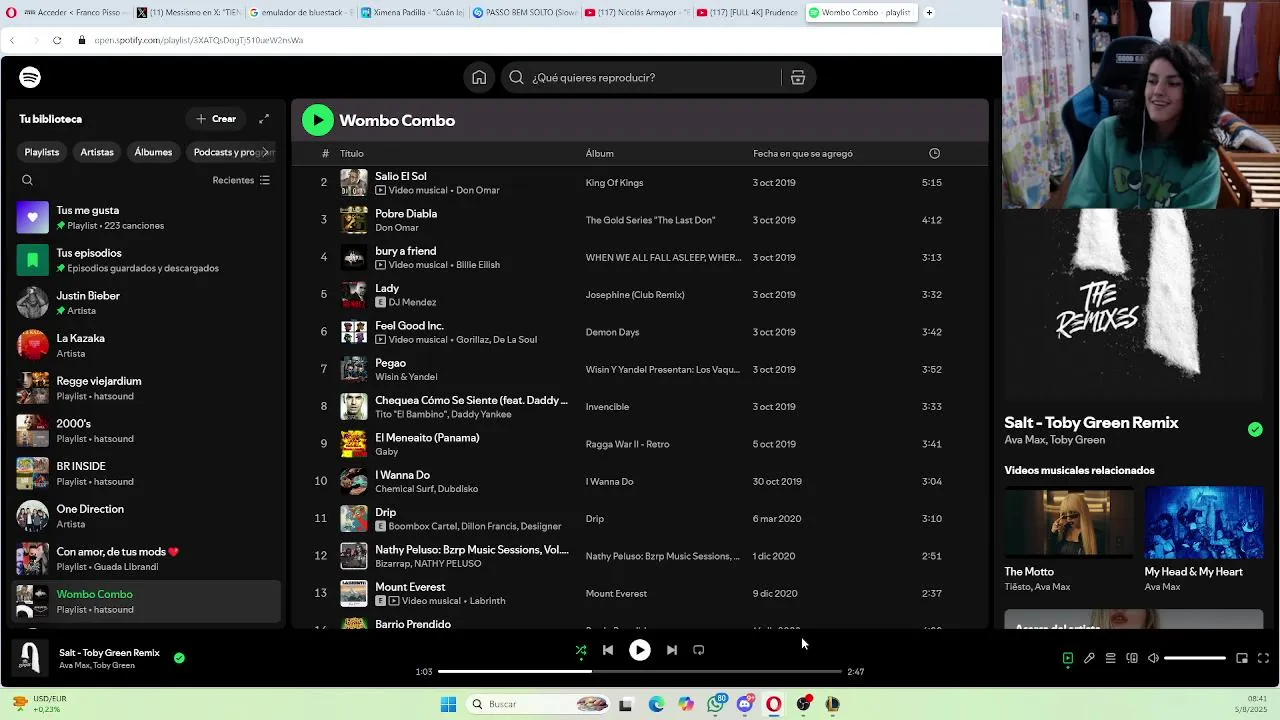Open the mini player icon
1280x720 pixels.
(x=1242, y=658)
